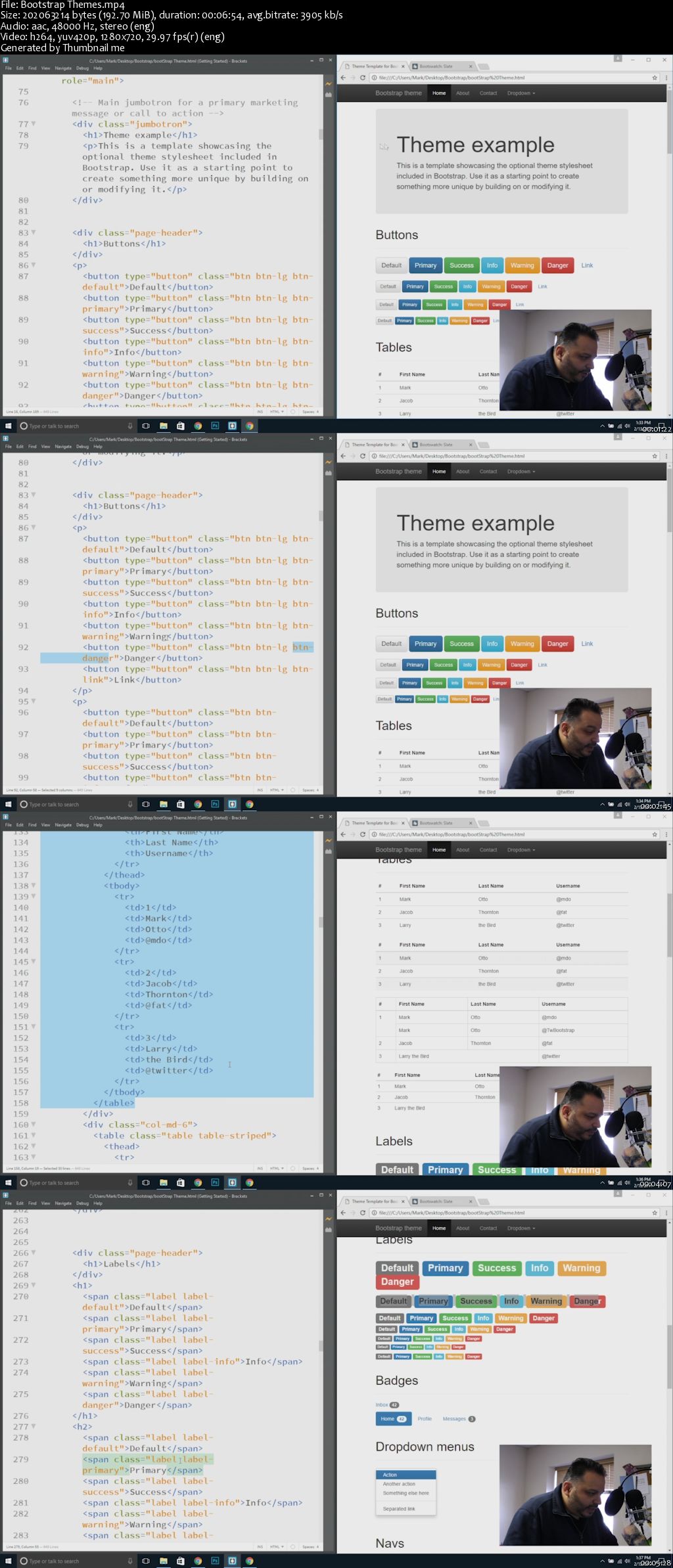Open Photoshop taskbar icon in 00:04:07 frame
The width and height of the screenshot is (673, 1568).
tap(215, 1182)
